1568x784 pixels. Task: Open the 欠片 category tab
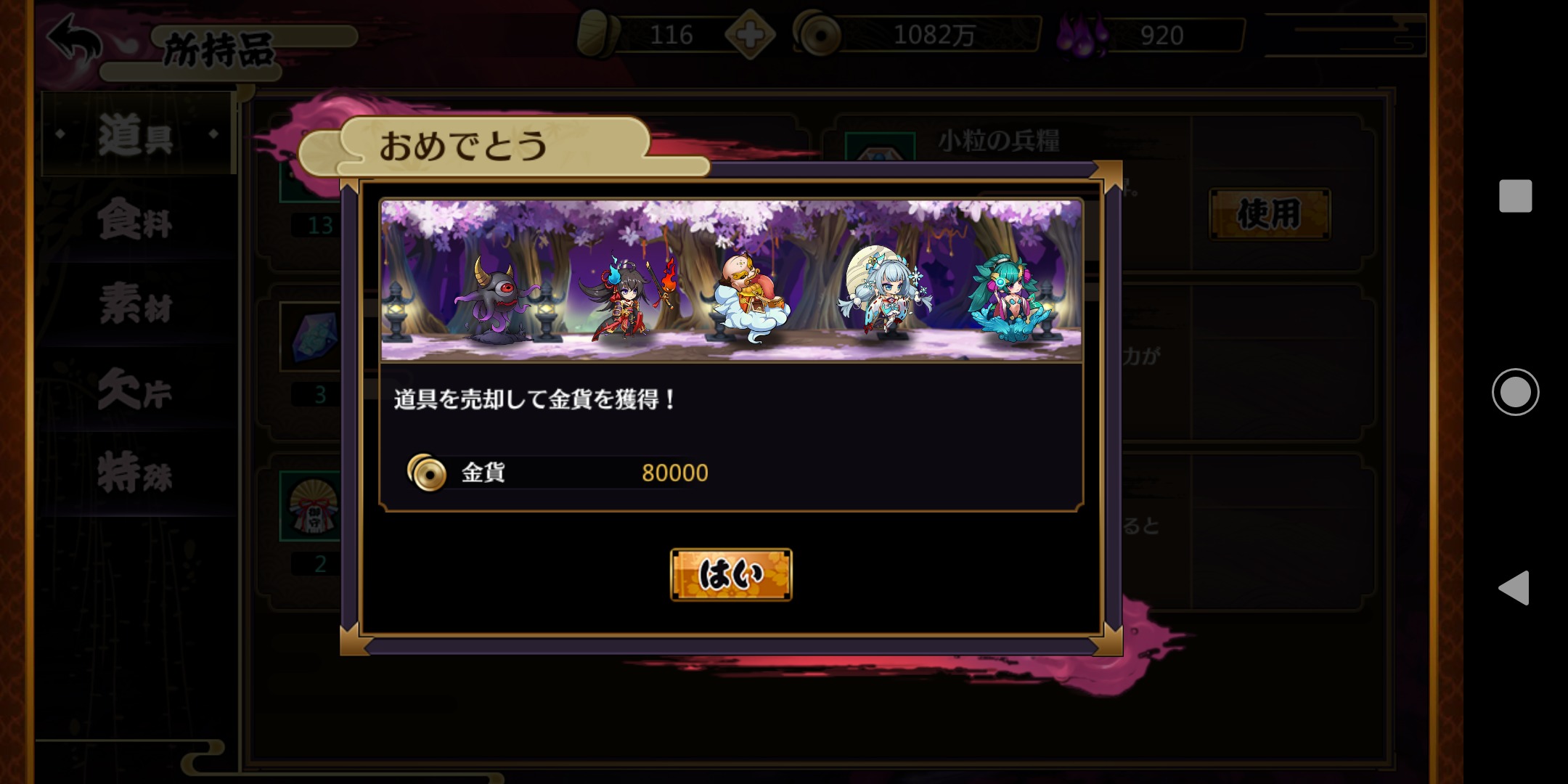136,388
